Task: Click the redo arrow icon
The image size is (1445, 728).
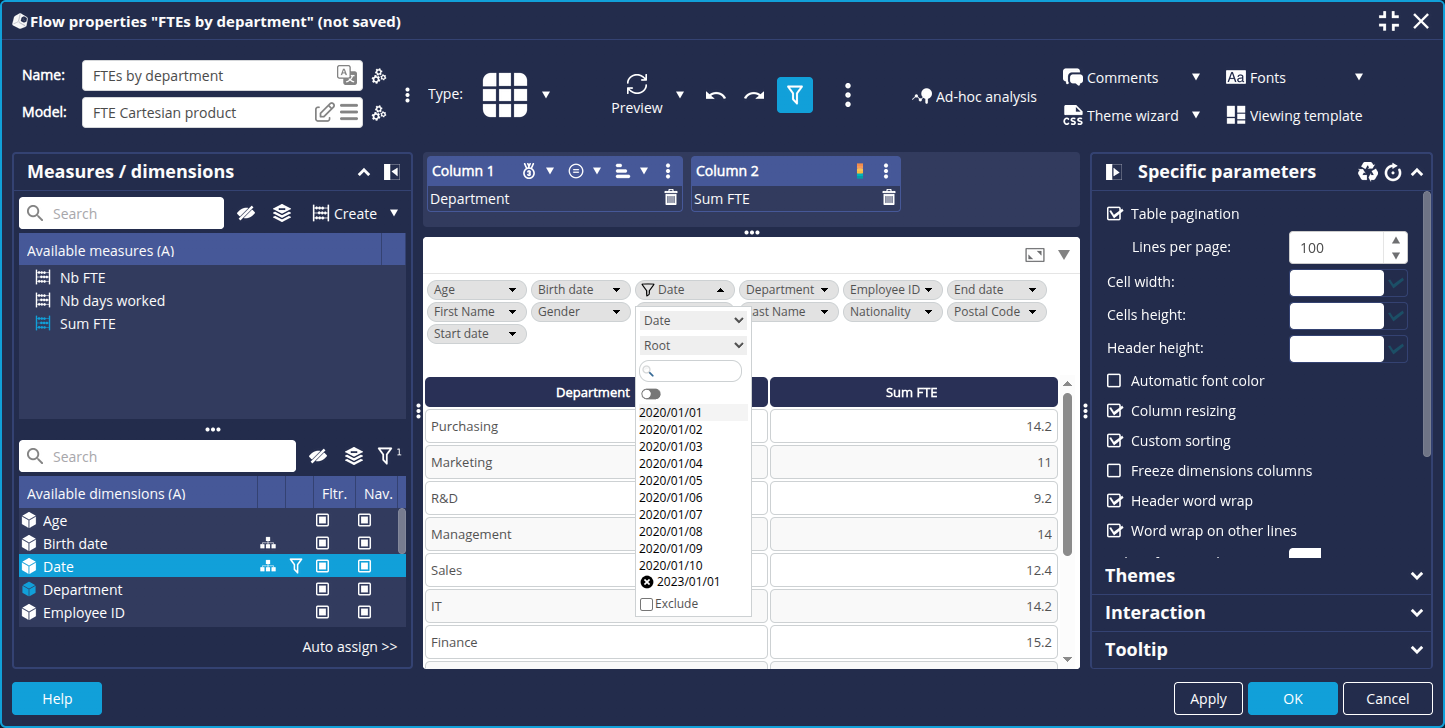Action: (x=753, y=95)
